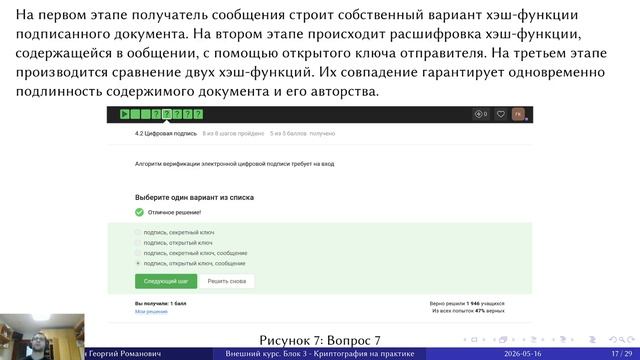Click the webcam video thumbnail
The image size is (640, 360).
pos(42,337)
